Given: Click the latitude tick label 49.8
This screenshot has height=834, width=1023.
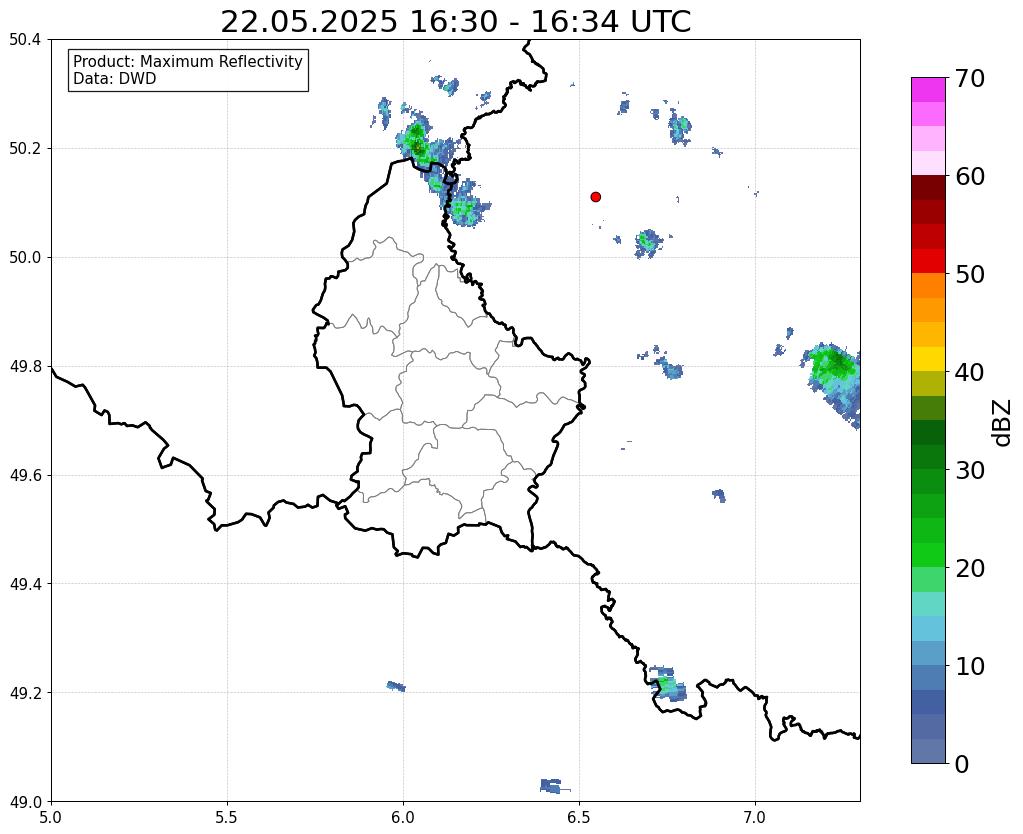Looking at the screenshot, I should click(x=25, y=367).
